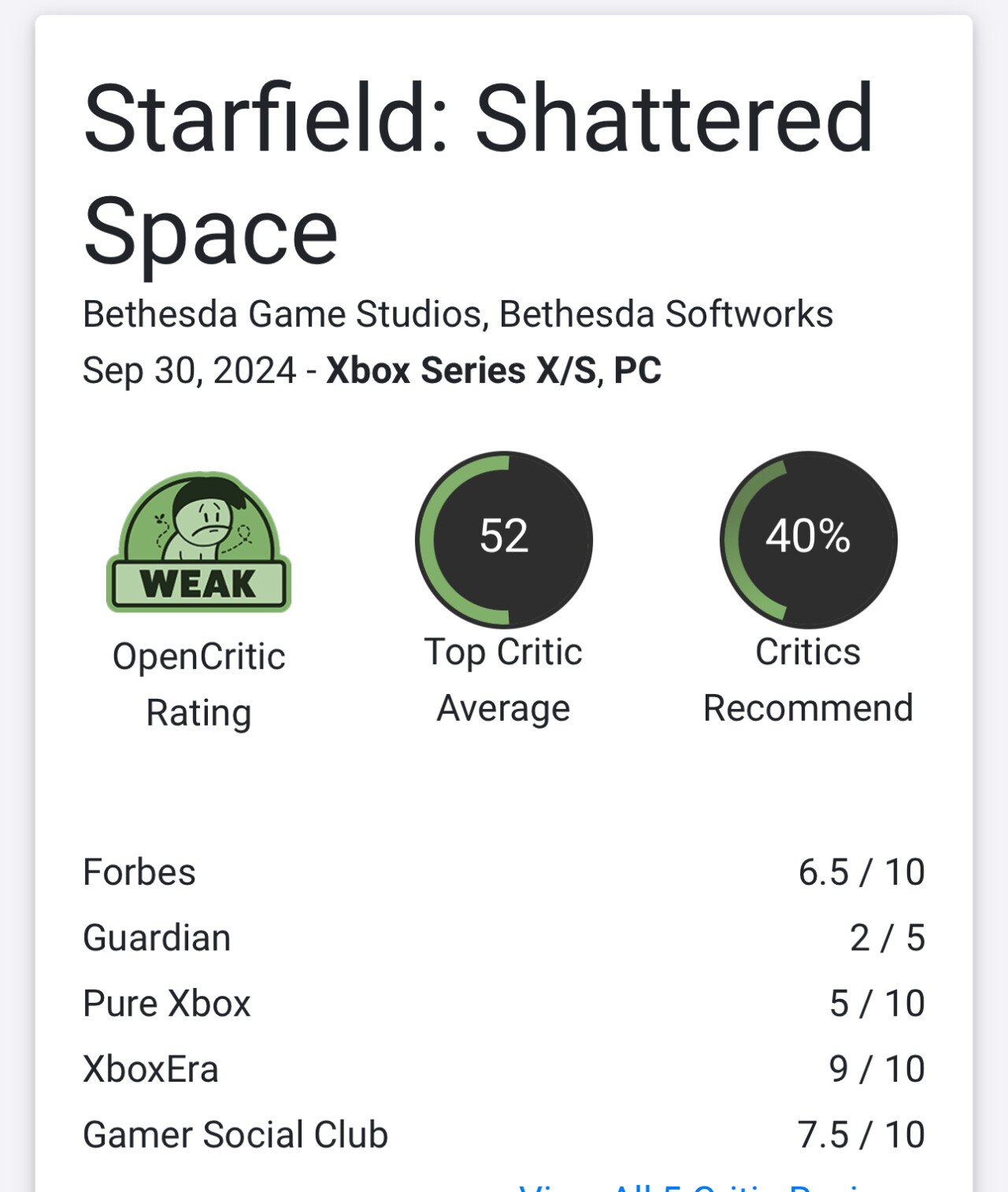The width and height of the screenshot is (1008, 1192).
Task: Click the PC platform link
Action: pyautogui.click(x=637, y=370)
